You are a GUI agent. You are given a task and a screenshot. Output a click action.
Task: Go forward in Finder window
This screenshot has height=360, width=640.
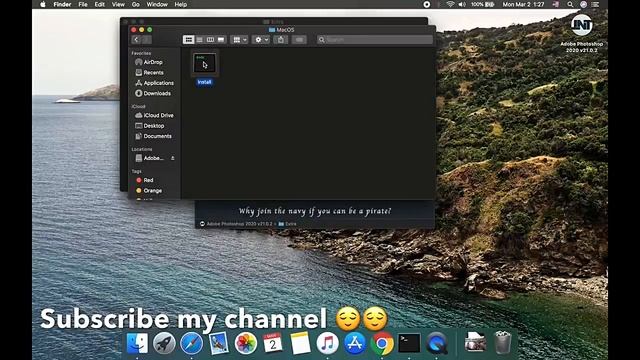[147, 40]
